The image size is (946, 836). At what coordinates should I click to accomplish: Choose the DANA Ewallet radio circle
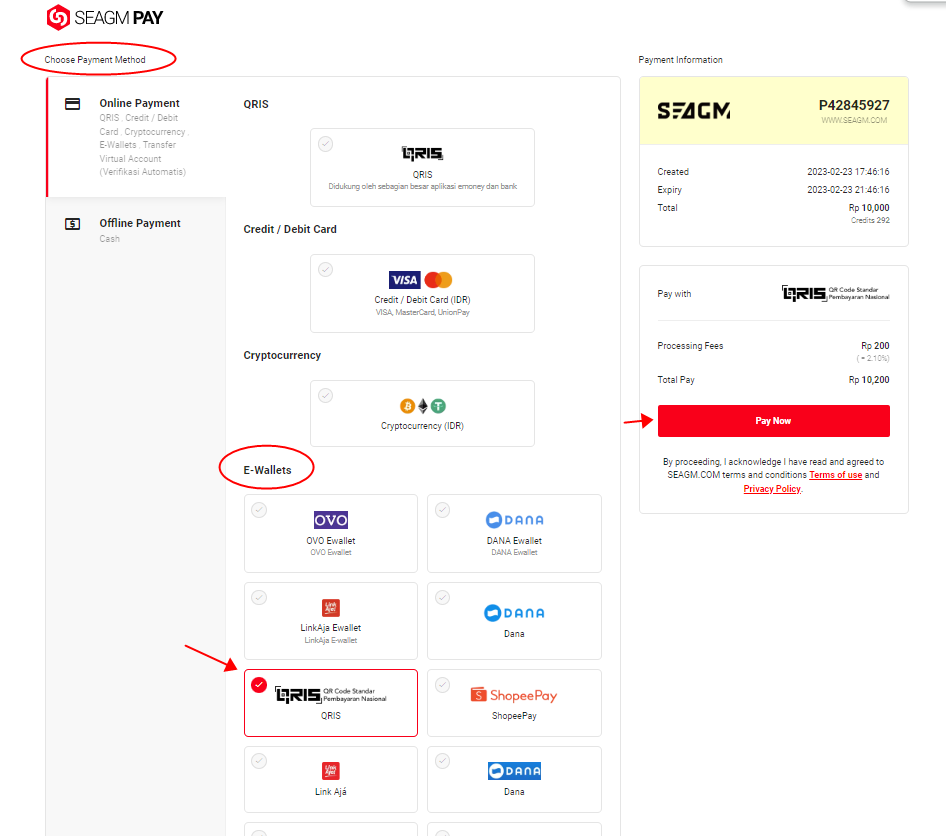[x=442, y=510]
